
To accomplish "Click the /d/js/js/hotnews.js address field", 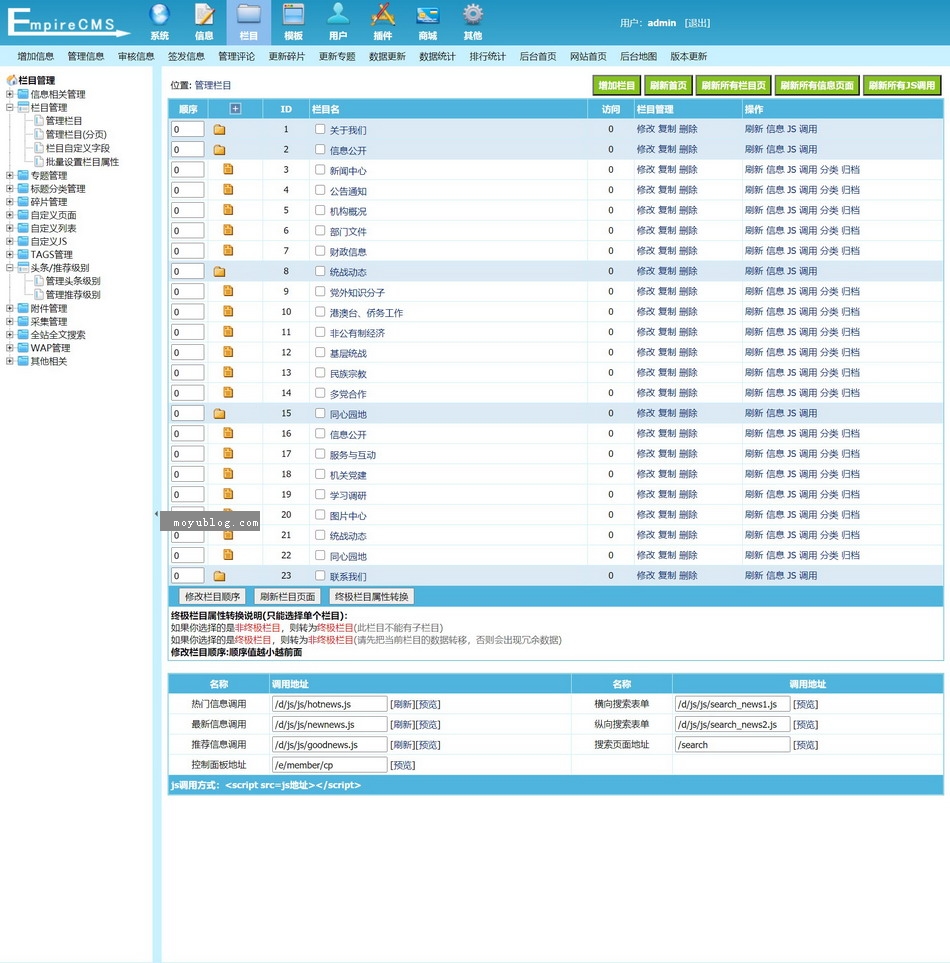I will pyautogui.click(x=329, y=704).
